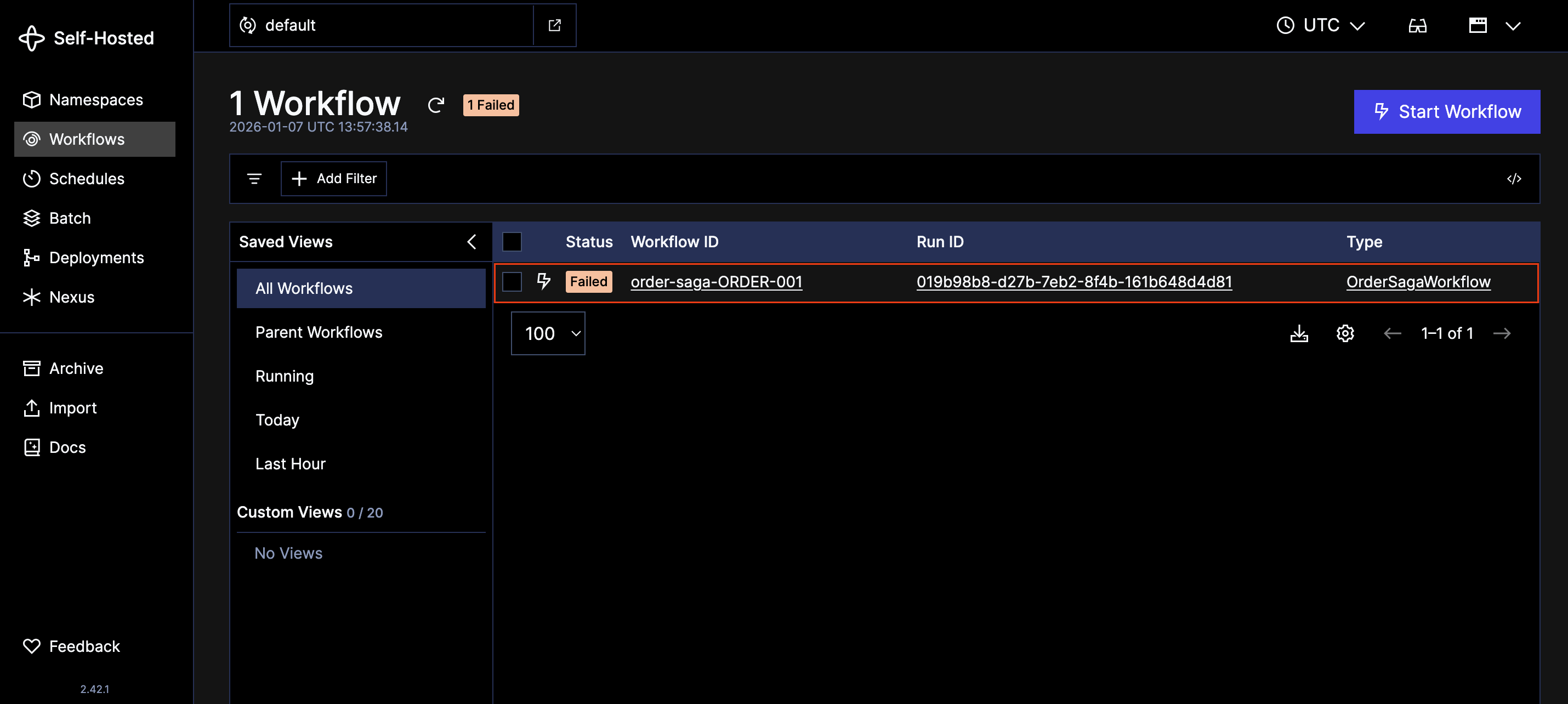
Task: Collapse the Saved Views panel
Action: tap(471, 241)
